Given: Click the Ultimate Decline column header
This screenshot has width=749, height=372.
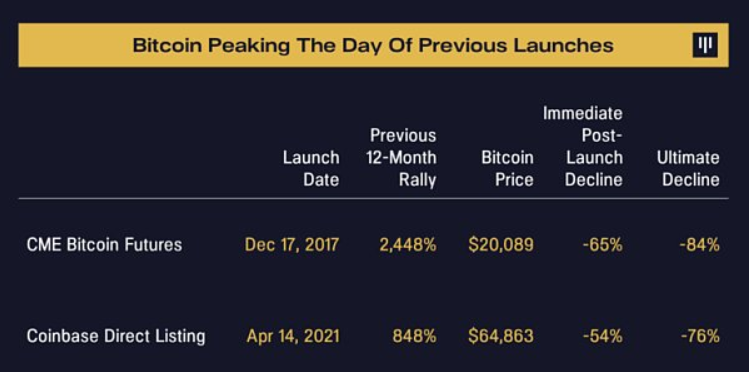Looking at the screenshot, I should [688, 169].
